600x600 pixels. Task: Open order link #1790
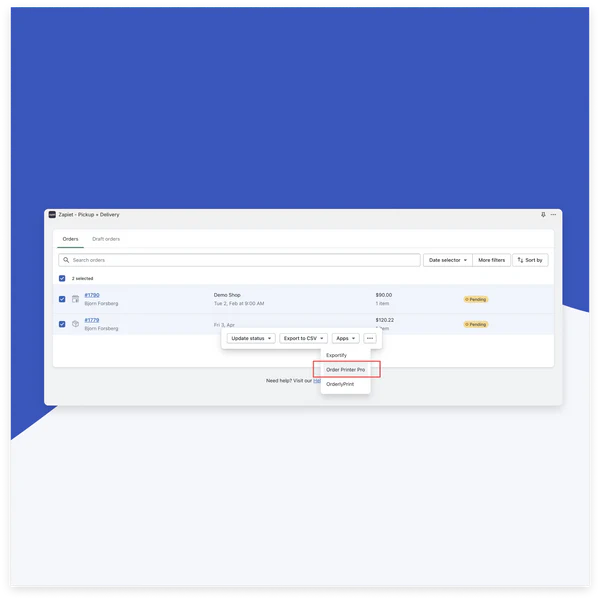pos(92,295)
